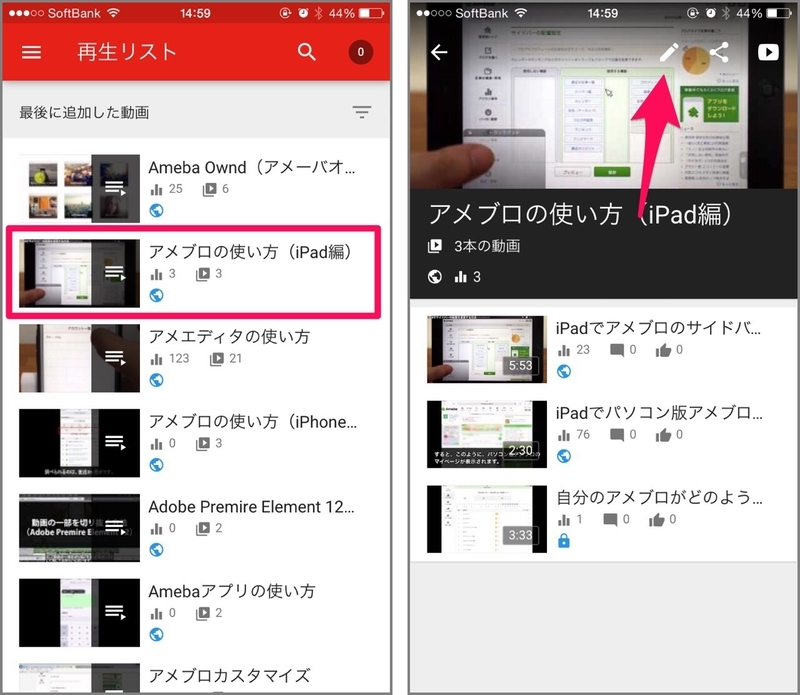Tap the globe privacy icon under Ameba Ownd
Image resolution: width=800 pixels, height=695 pixels.
(157, 210)
